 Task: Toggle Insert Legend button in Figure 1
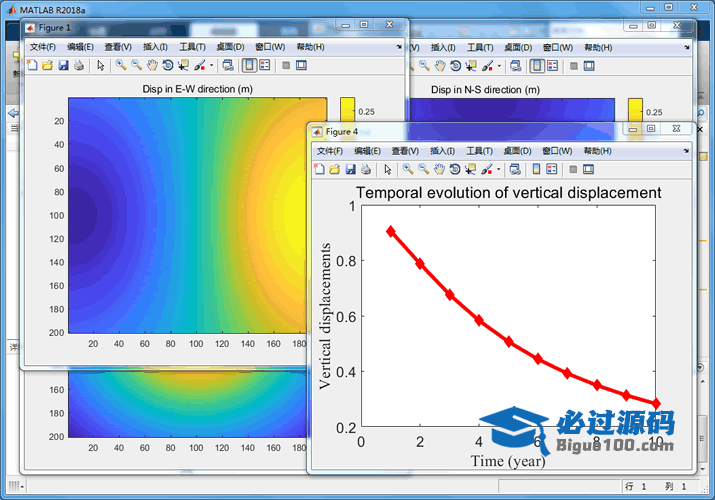point(265,66)
